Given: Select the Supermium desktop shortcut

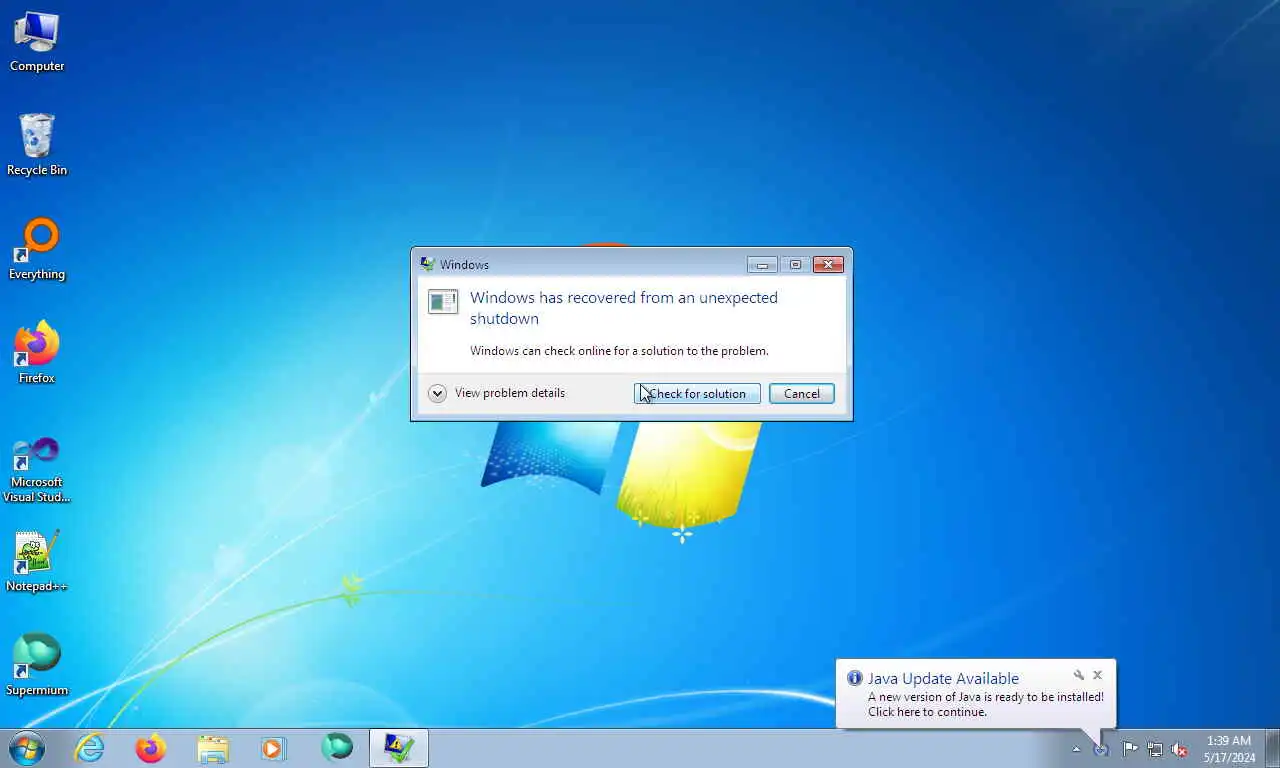Looking at the screenshot, I should click(x=37, y=665).
